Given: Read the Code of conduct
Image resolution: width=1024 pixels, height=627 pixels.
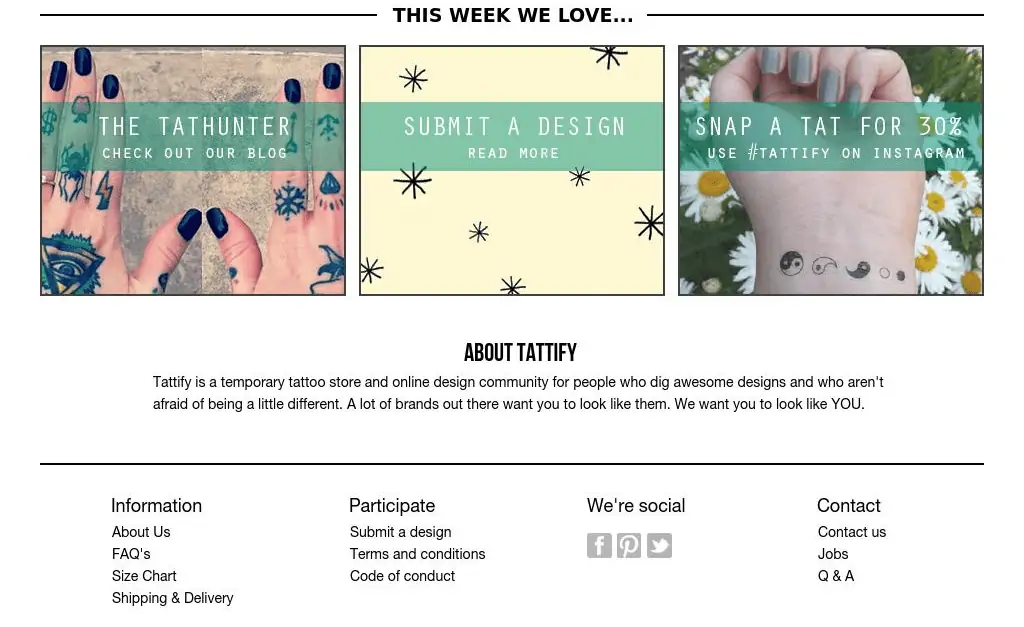Looking at the screenshot, I should 402,576.
